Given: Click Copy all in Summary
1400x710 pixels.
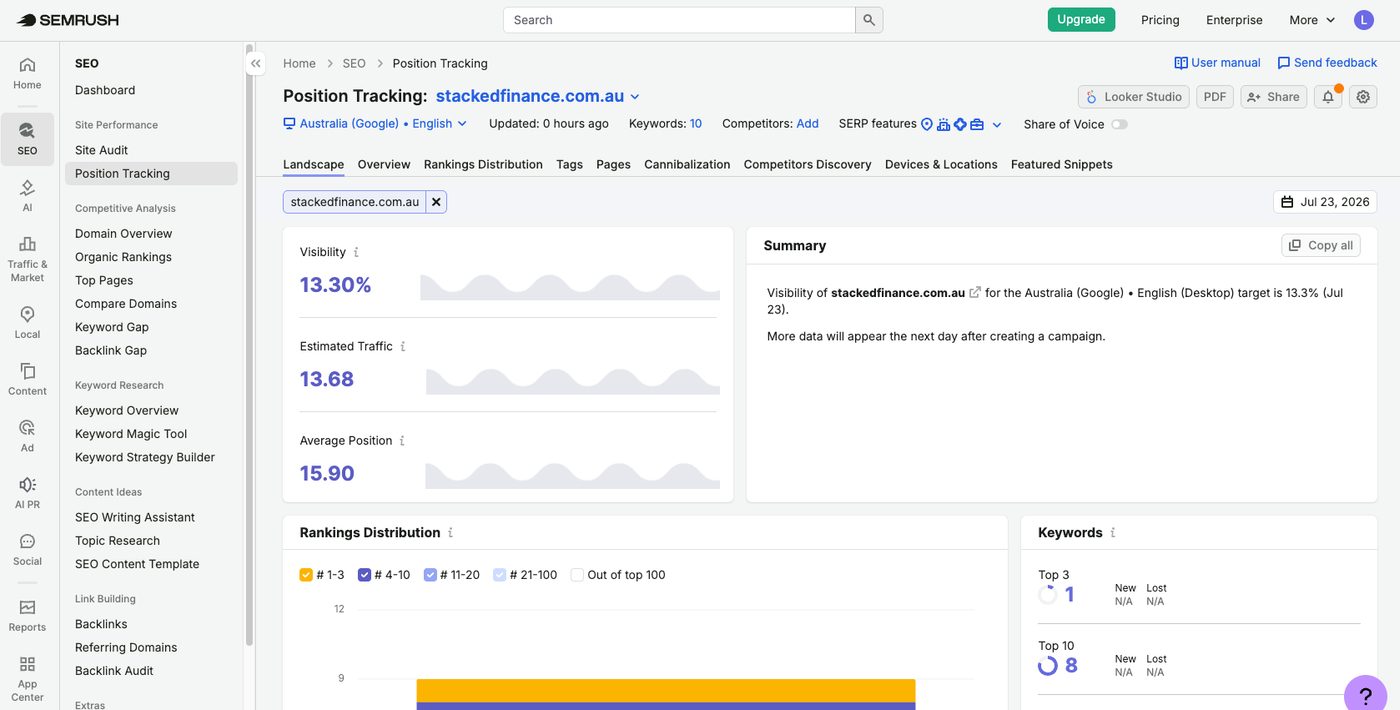Looking at the screenshot, I should pos(1321,245).
